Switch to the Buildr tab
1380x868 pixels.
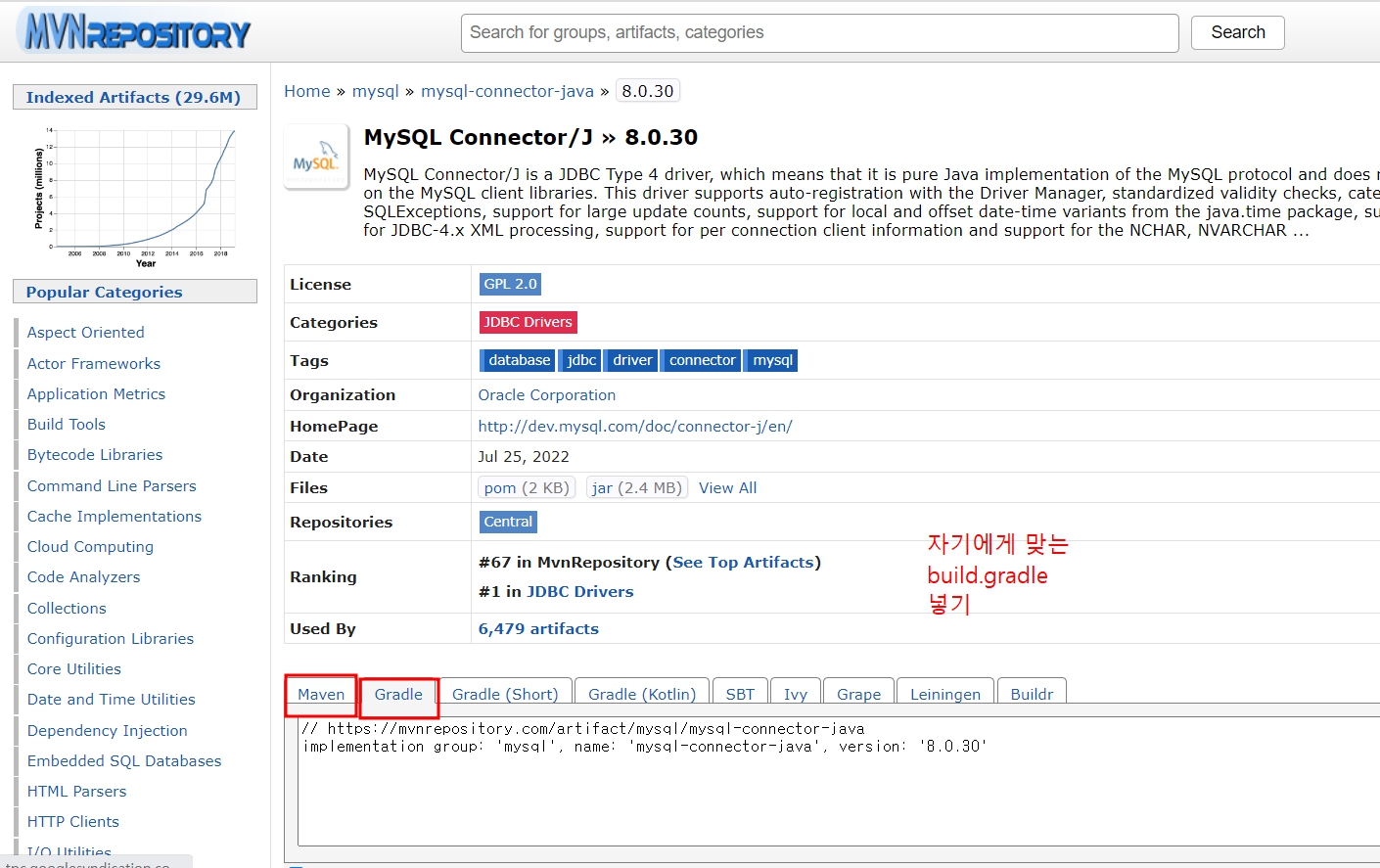coord(1032,694)
